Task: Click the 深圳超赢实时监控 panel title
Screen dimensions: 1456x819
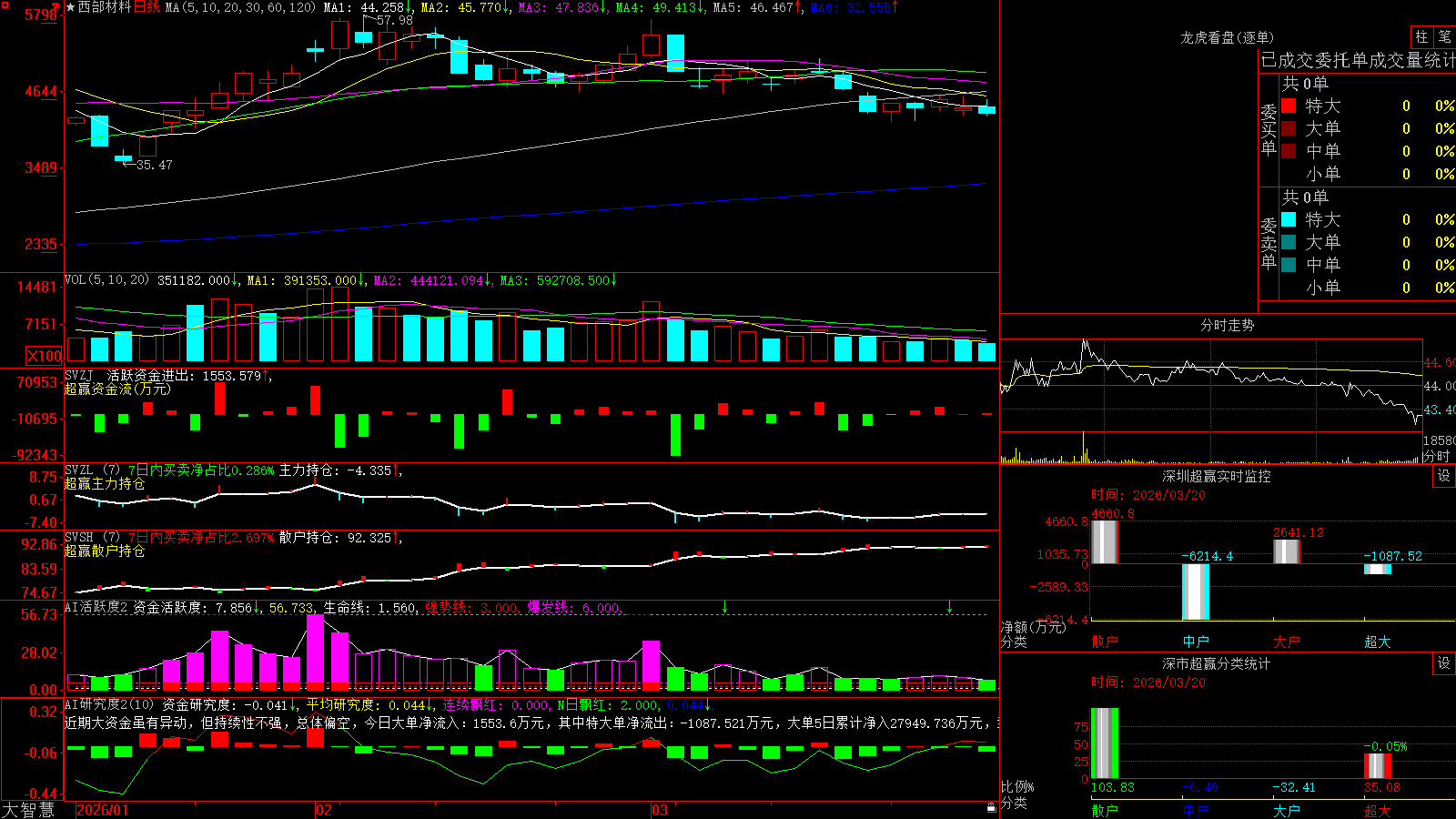Action: point(1216,476)
